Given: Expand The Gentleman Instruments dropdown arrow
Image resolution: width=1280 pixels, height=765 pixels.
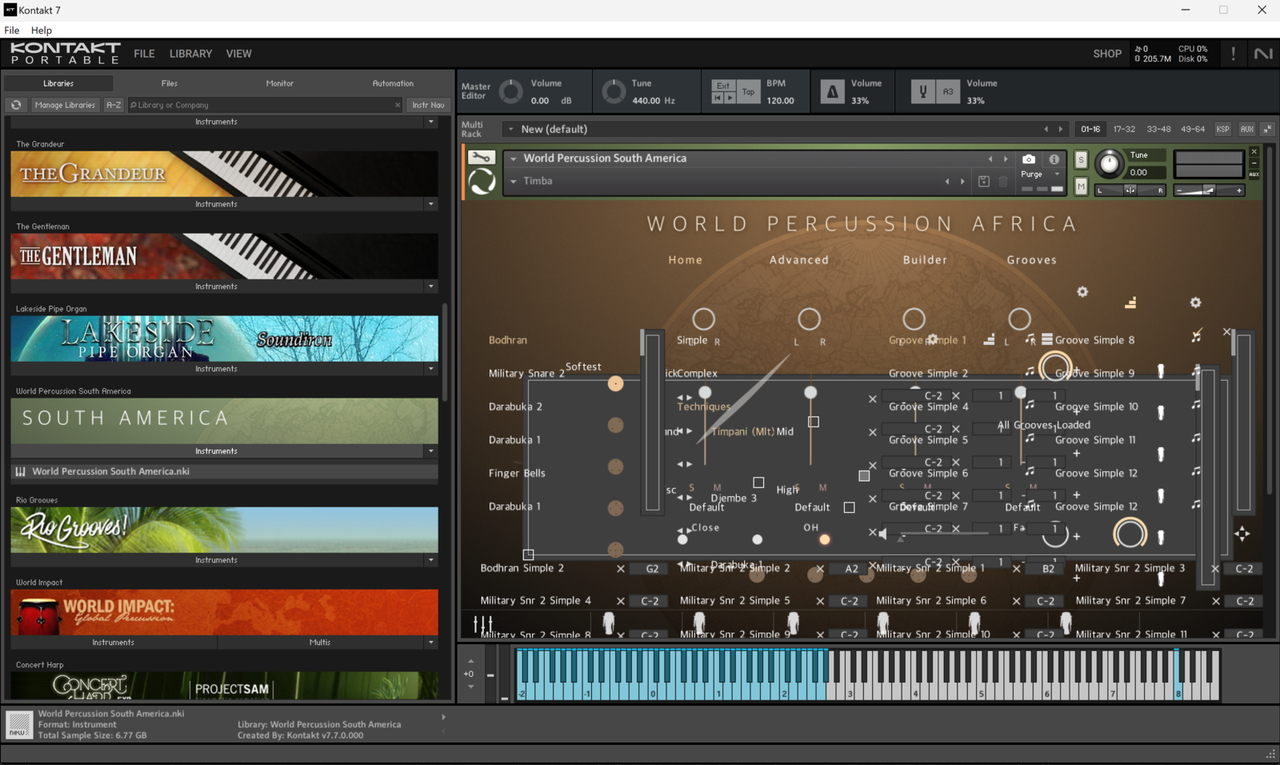Looking at the screenshot, I should coord(431,286).
